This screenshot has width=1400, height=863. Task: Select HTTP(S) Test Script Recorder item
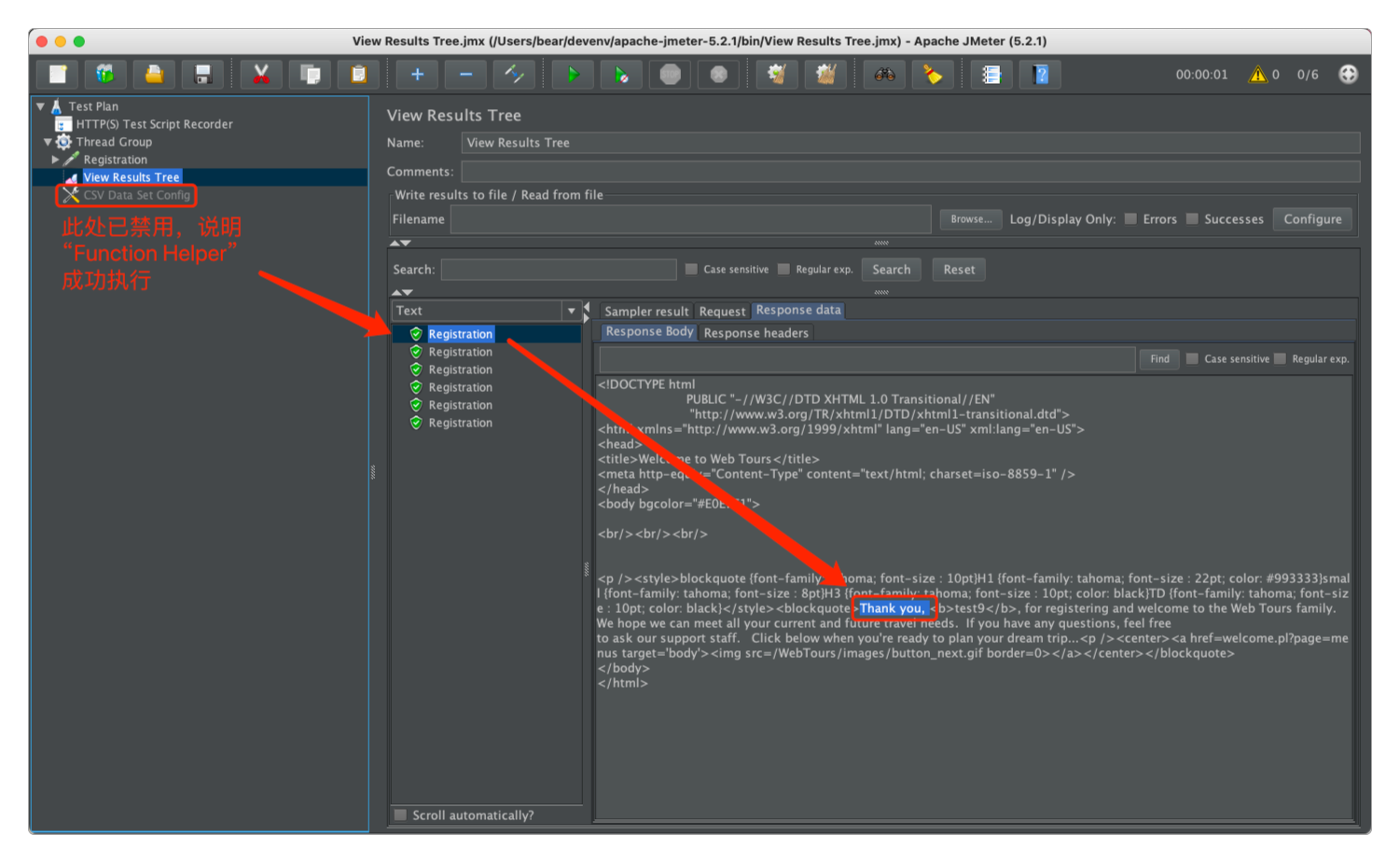[x=154, y=124]
